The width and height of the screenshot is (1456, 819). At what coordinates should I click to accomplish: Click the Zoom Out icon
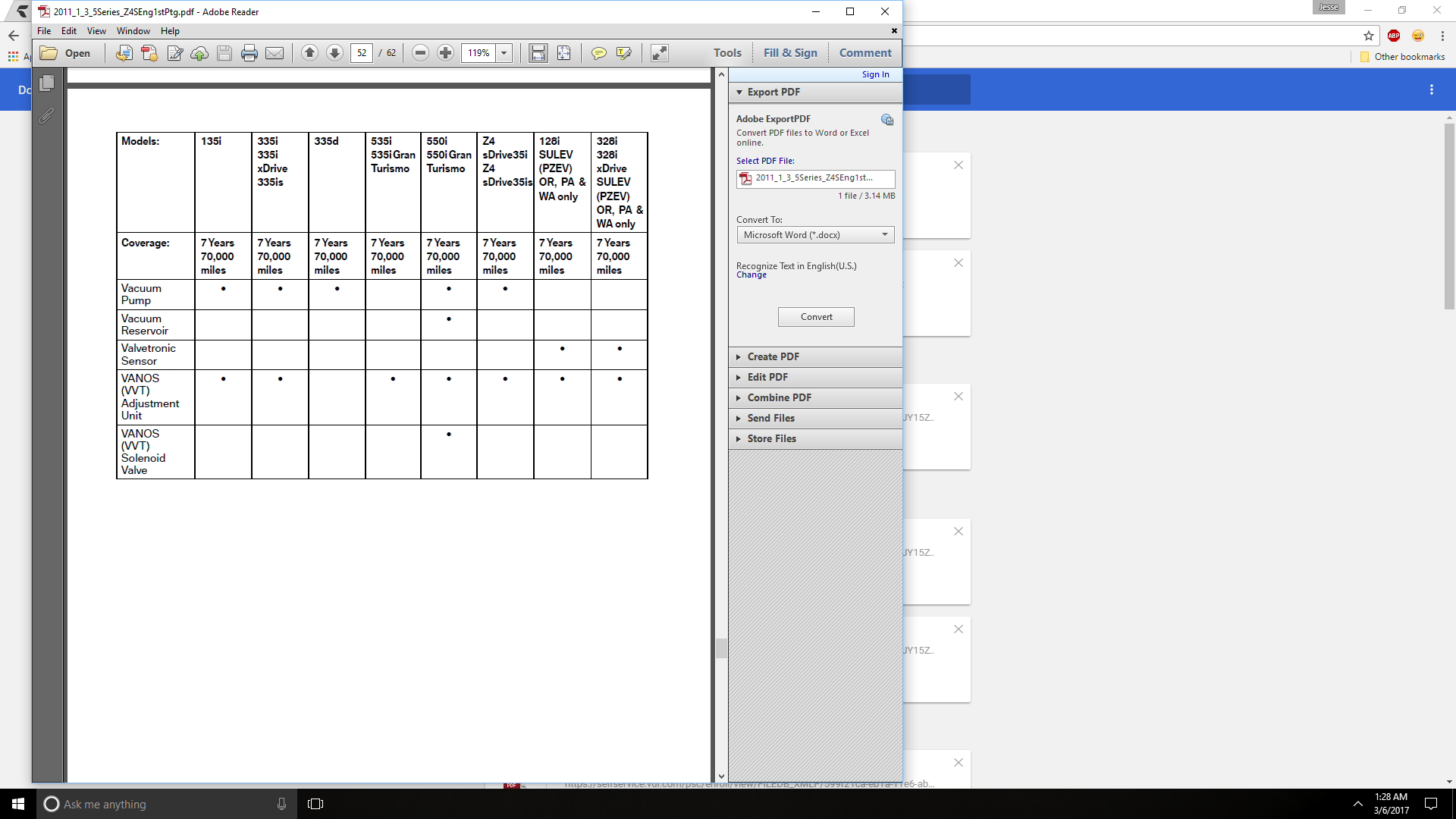(421, 53)
